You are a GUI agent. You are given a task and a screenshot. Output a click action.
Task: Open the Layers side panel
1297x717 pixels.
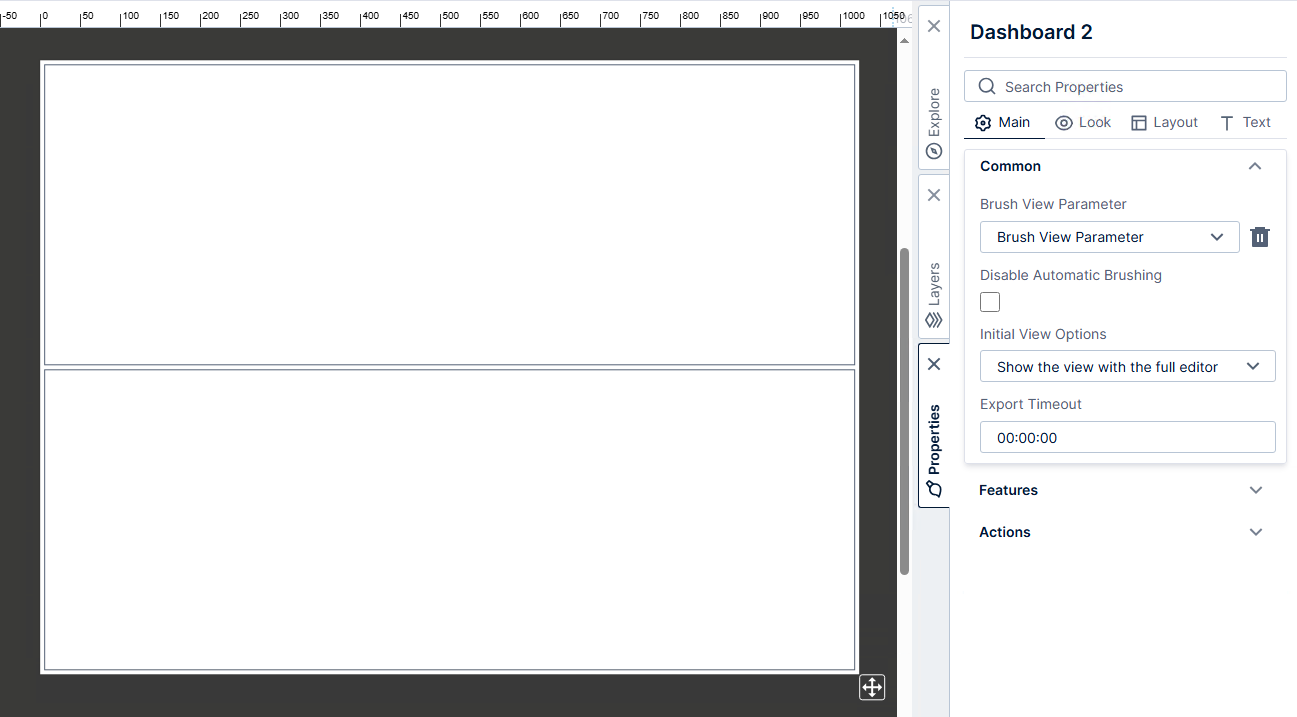tap(934, 296)
